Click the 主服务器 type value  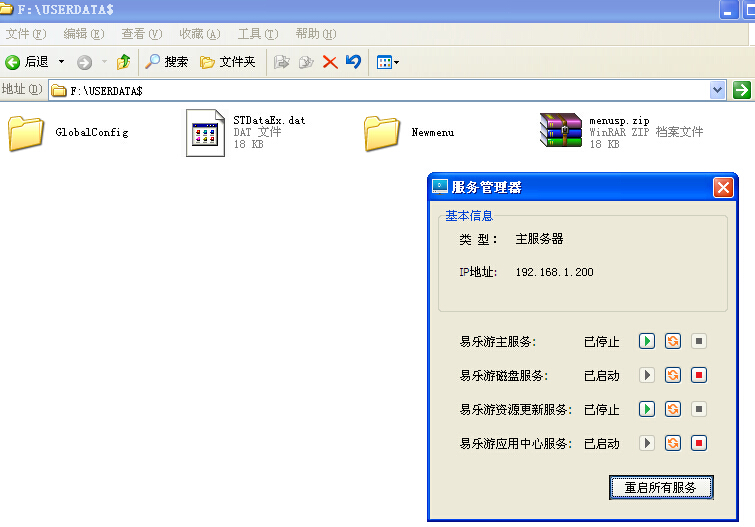pos(539,239)
